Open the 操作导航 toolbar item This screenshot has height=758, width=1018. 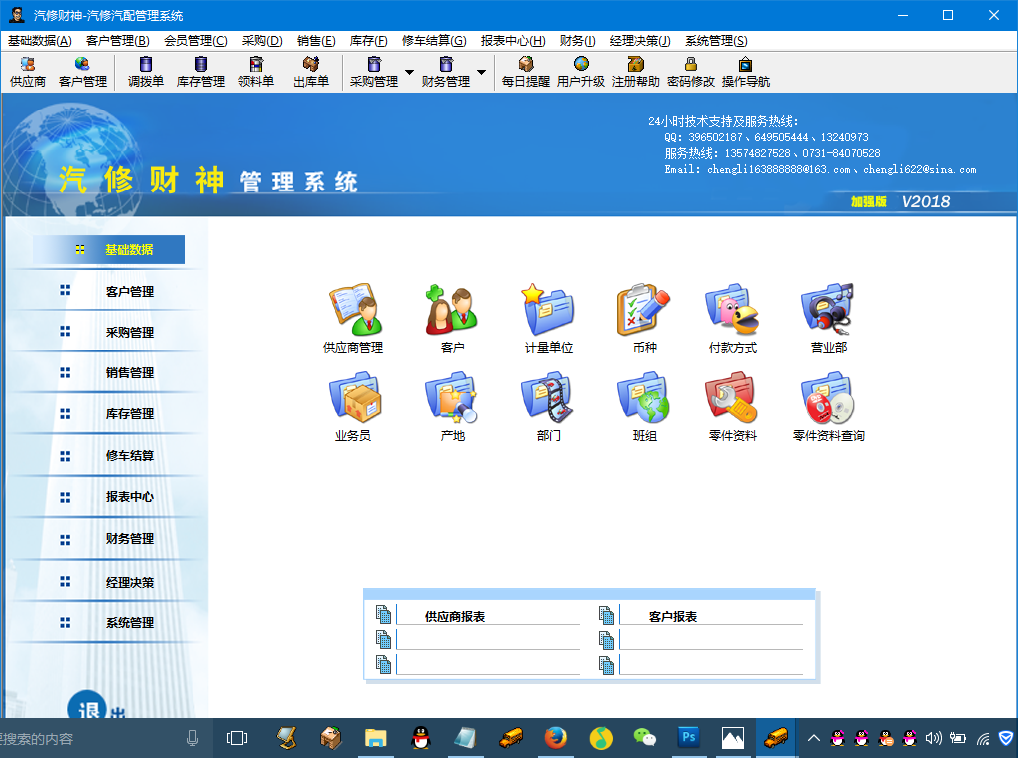click(746, 72)
